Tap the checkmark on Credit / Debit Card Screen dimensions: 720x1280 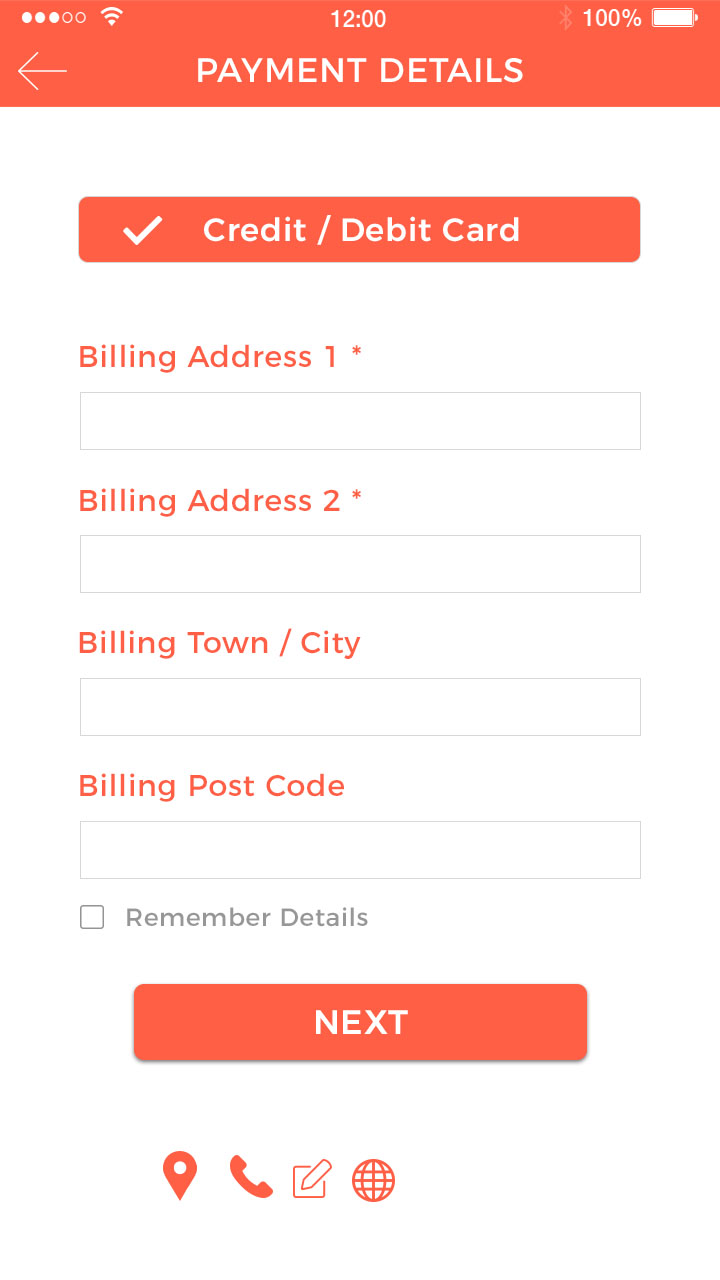pyautogui.click(x=143, y=230)
